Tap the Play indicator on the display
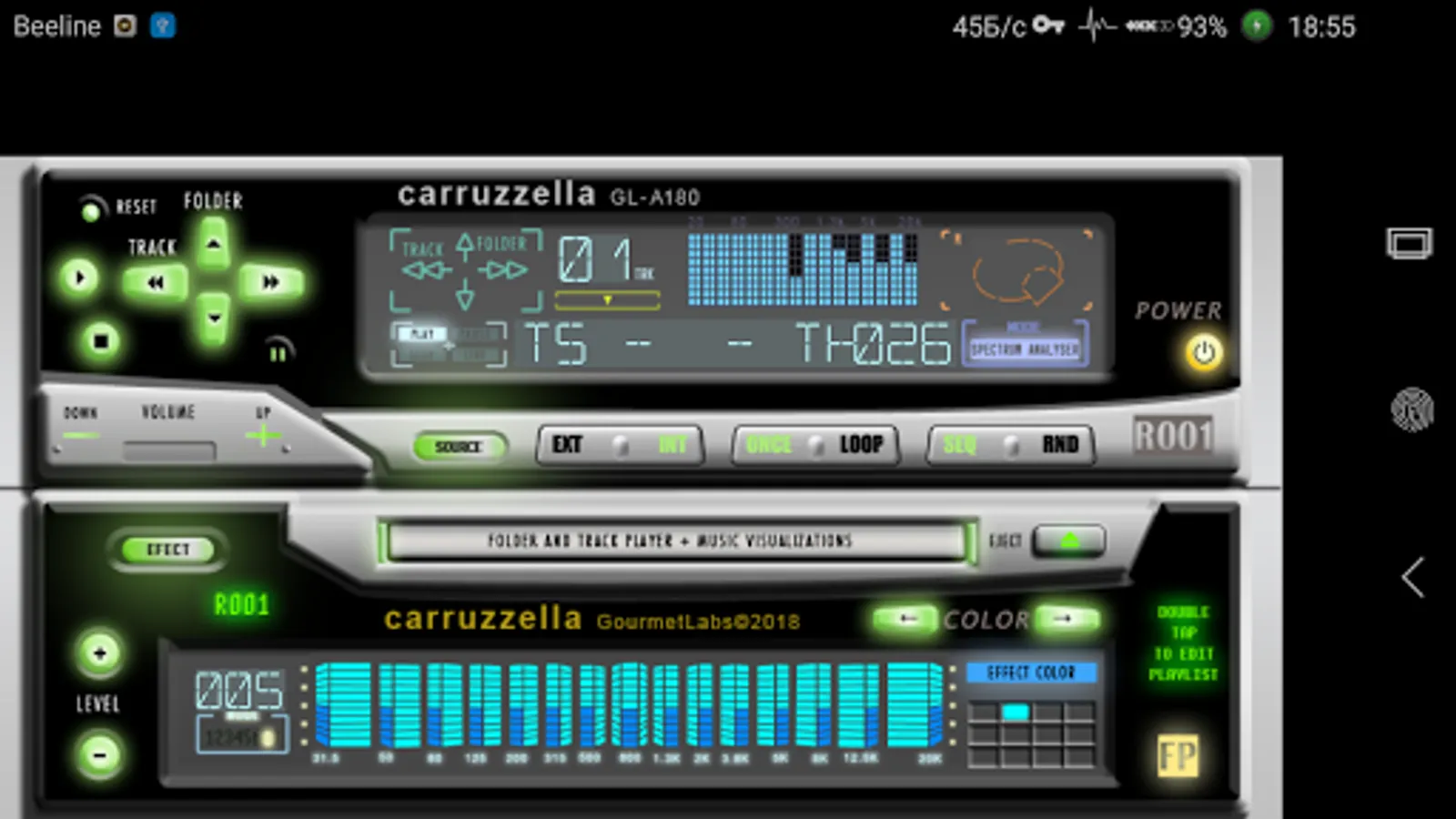The width and height of the screenshot is (1456, 819). coord(421,334)
